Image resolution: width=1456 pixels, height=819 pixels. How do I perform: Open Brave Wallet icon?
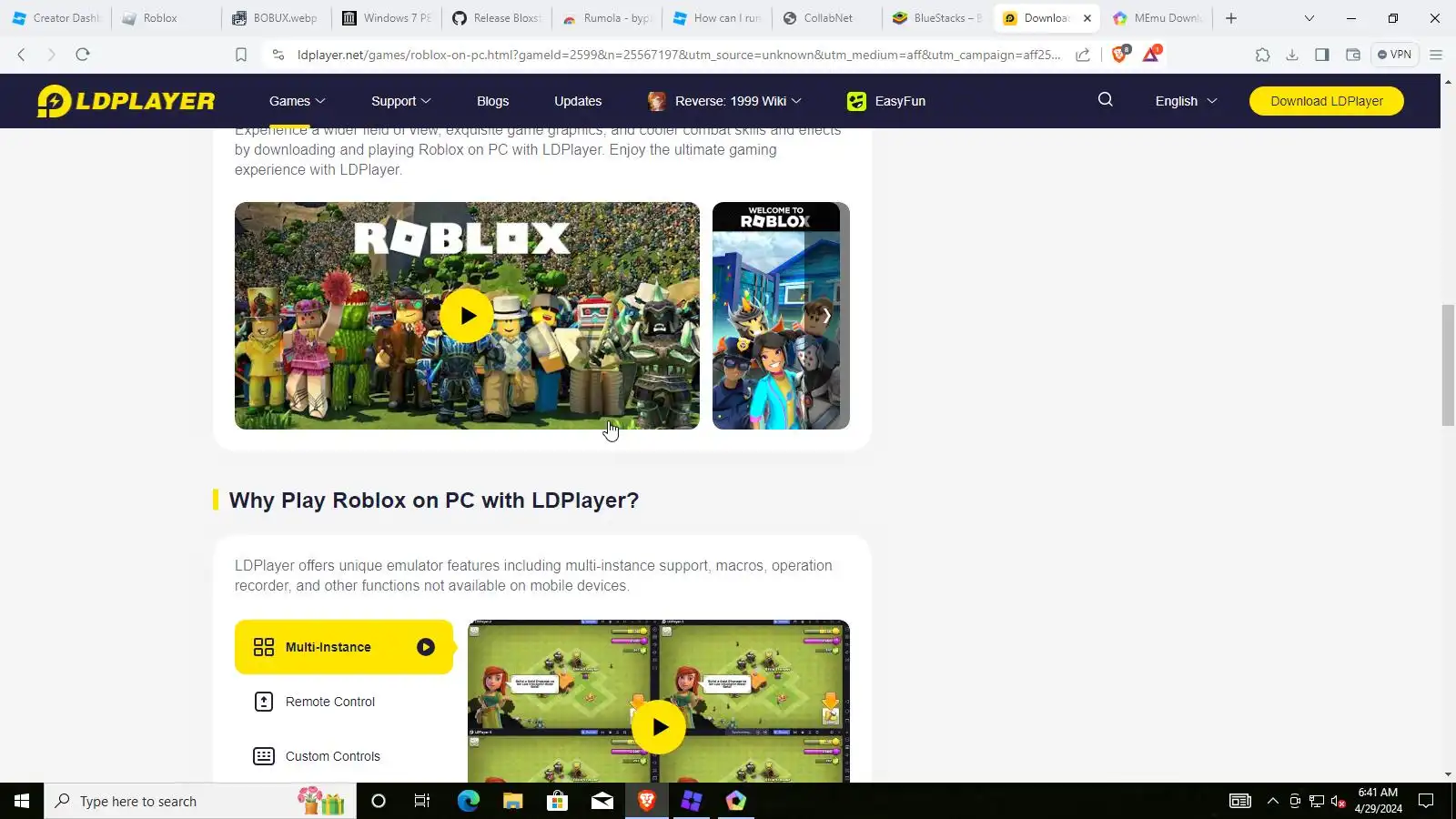click(x=1353, y=55)
